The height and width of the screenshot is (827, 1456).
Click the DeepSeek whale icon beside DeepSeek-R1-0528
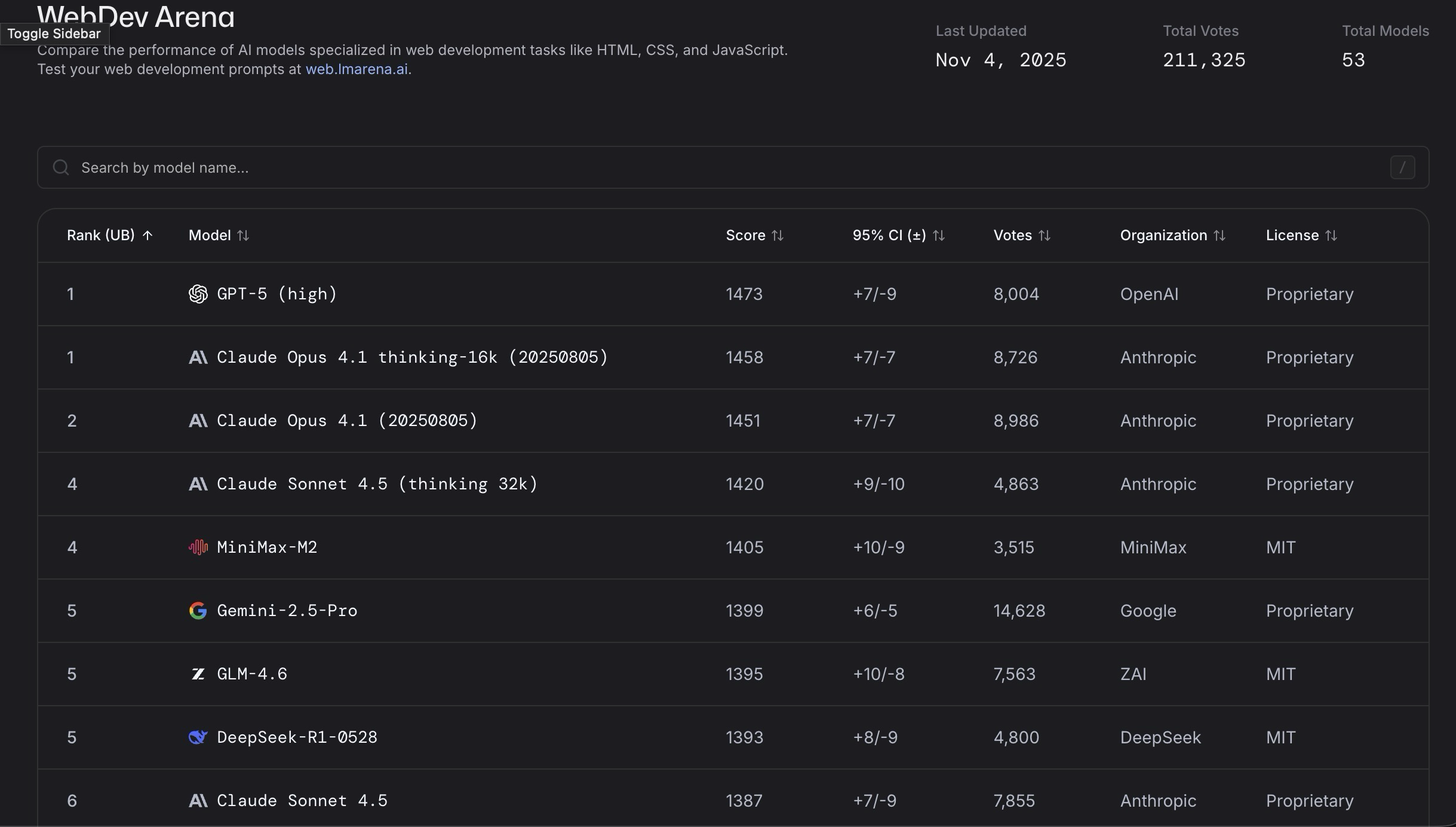198,737
